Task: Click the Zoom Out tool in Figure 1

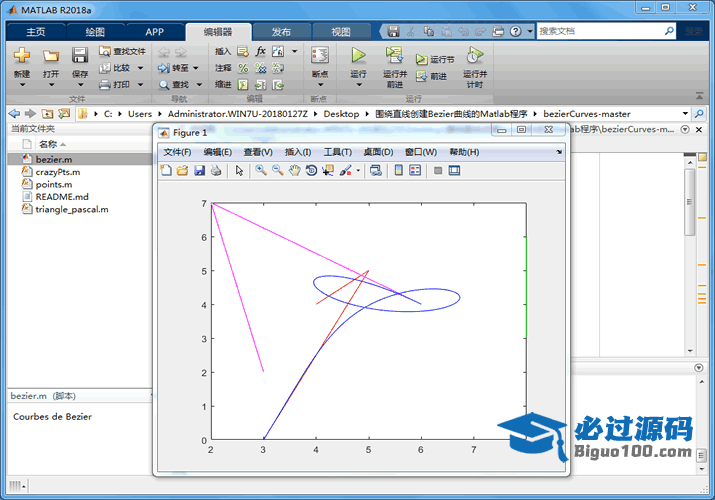Action: point(278,170)
